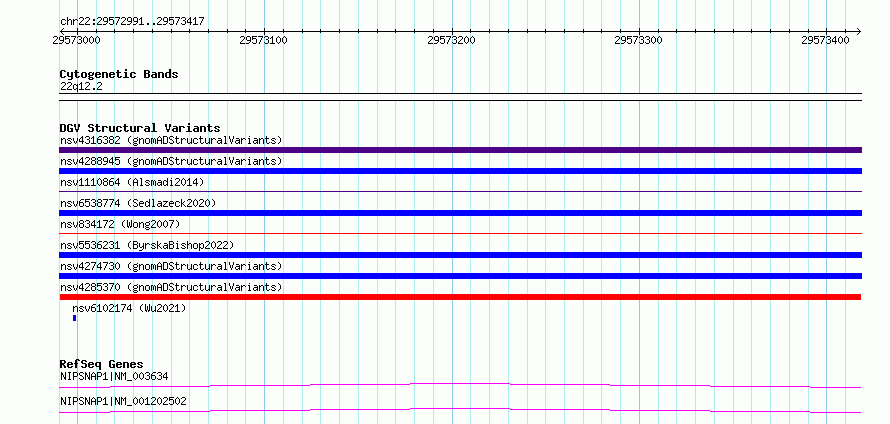Screen dimensions: 890x424
Task: Click the magenta NM_001202502 transcript line
Action: click(460, 410)
